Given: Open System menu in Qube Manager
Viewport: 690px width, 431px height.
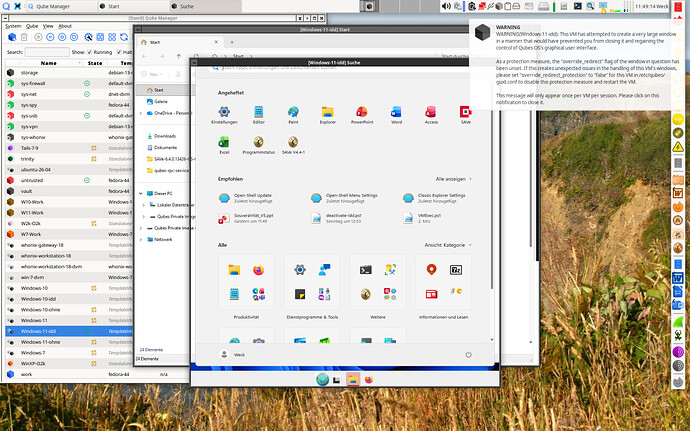Looking at the screenshot, I should tap(13, 26).
